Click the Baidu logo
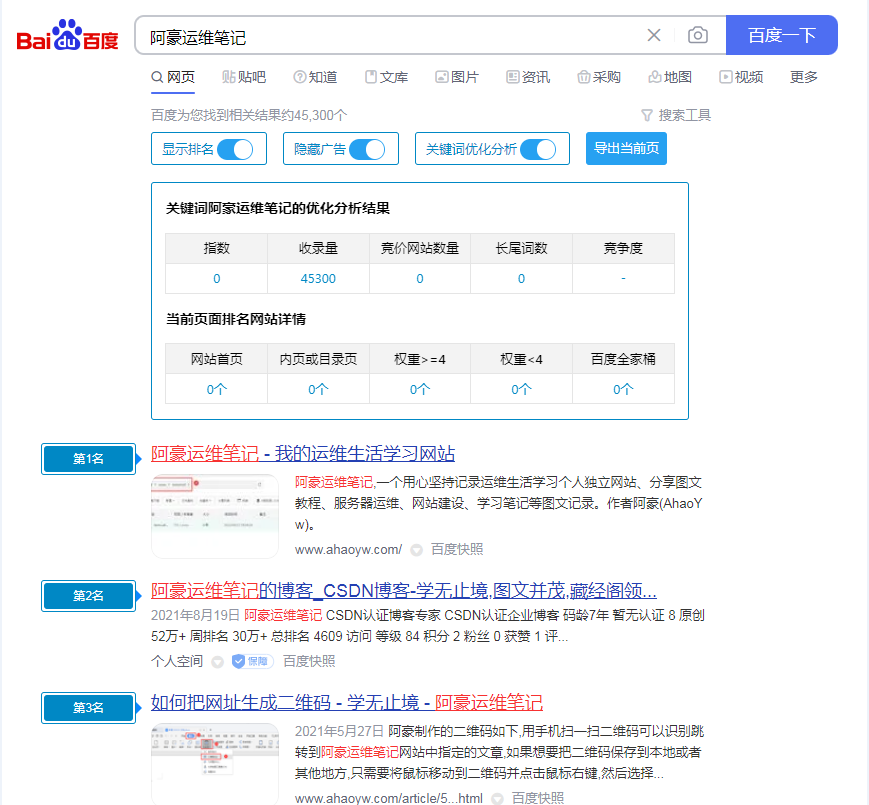Screen dimensions: 869x805 coord(68,35)
